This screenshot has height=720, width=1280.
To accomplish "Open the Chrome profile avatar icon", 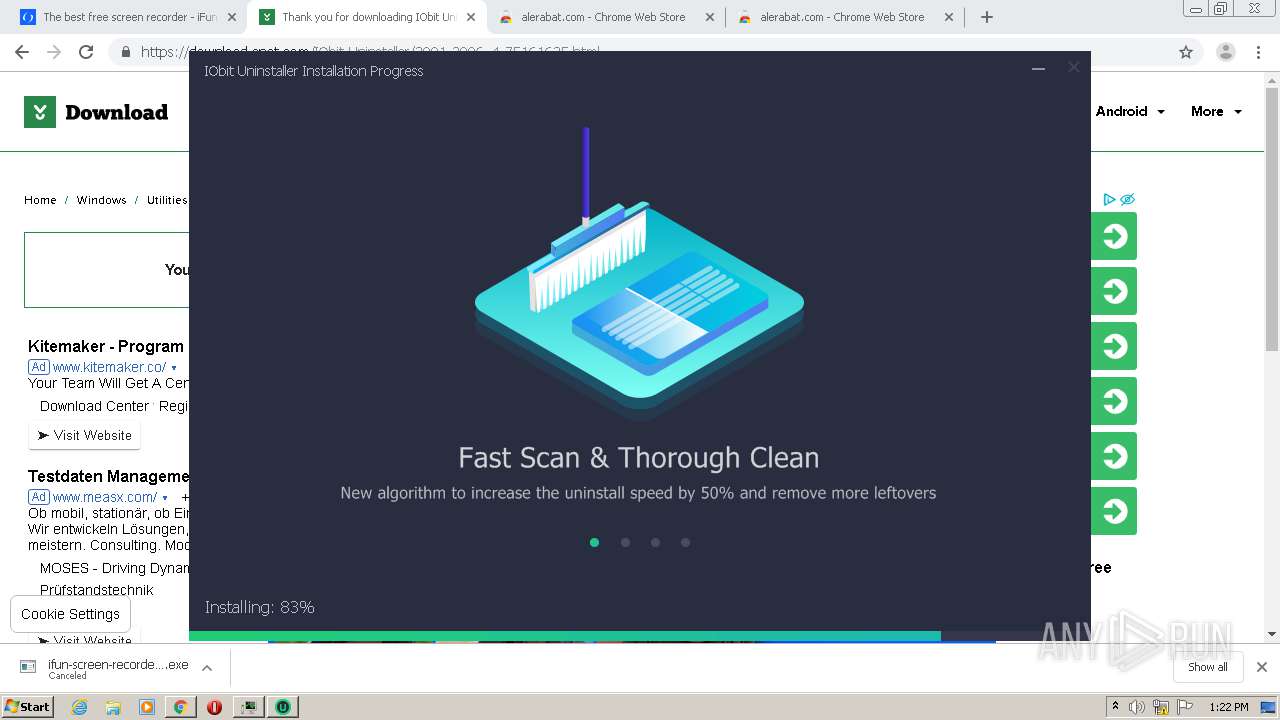I will [x=1225, y=52].
